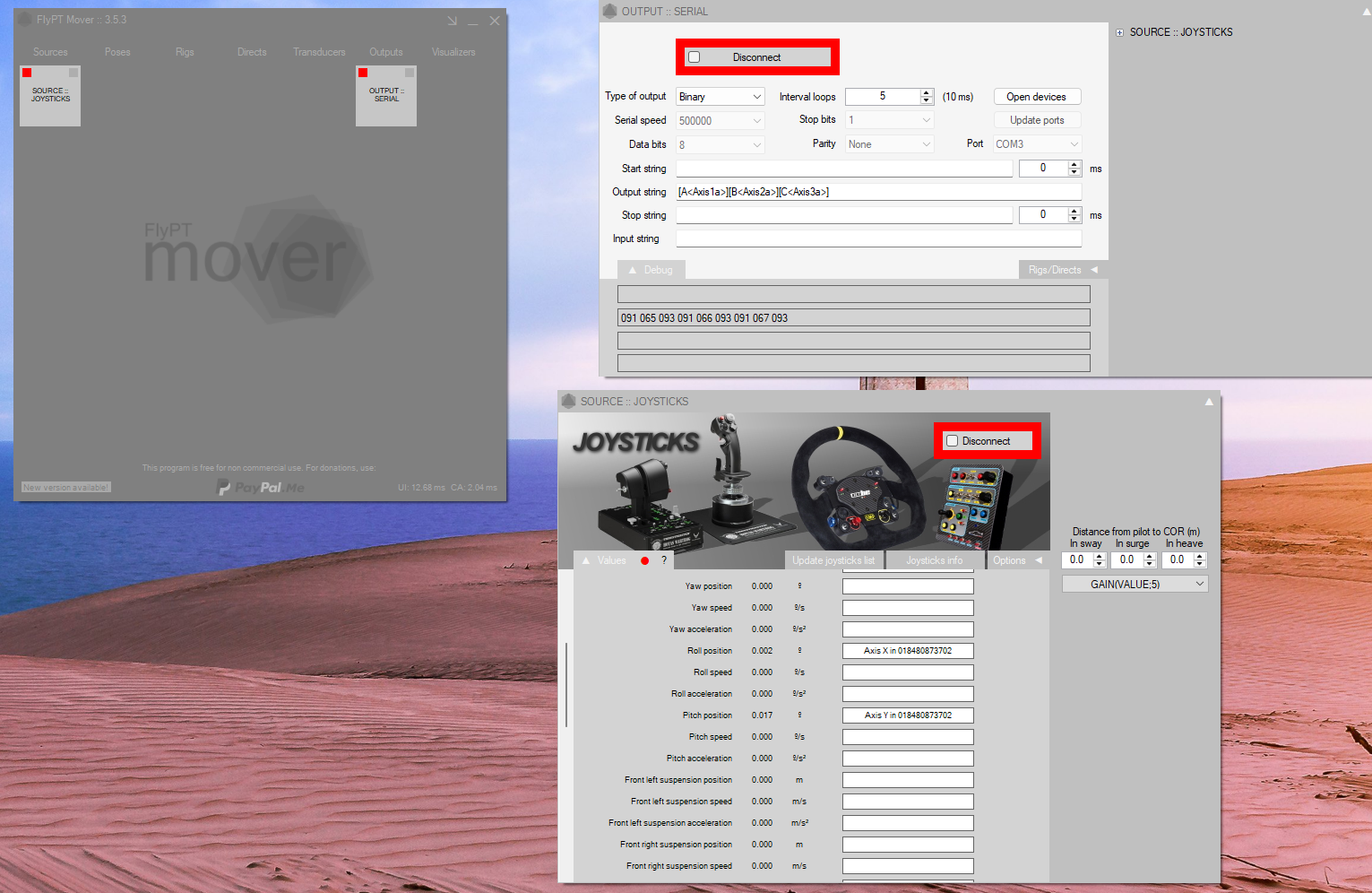Image resolution: width=1372 pixels, height=893 pixels.
Task: Decrease the In heave distance value
Action: (x=1200, y=564)
